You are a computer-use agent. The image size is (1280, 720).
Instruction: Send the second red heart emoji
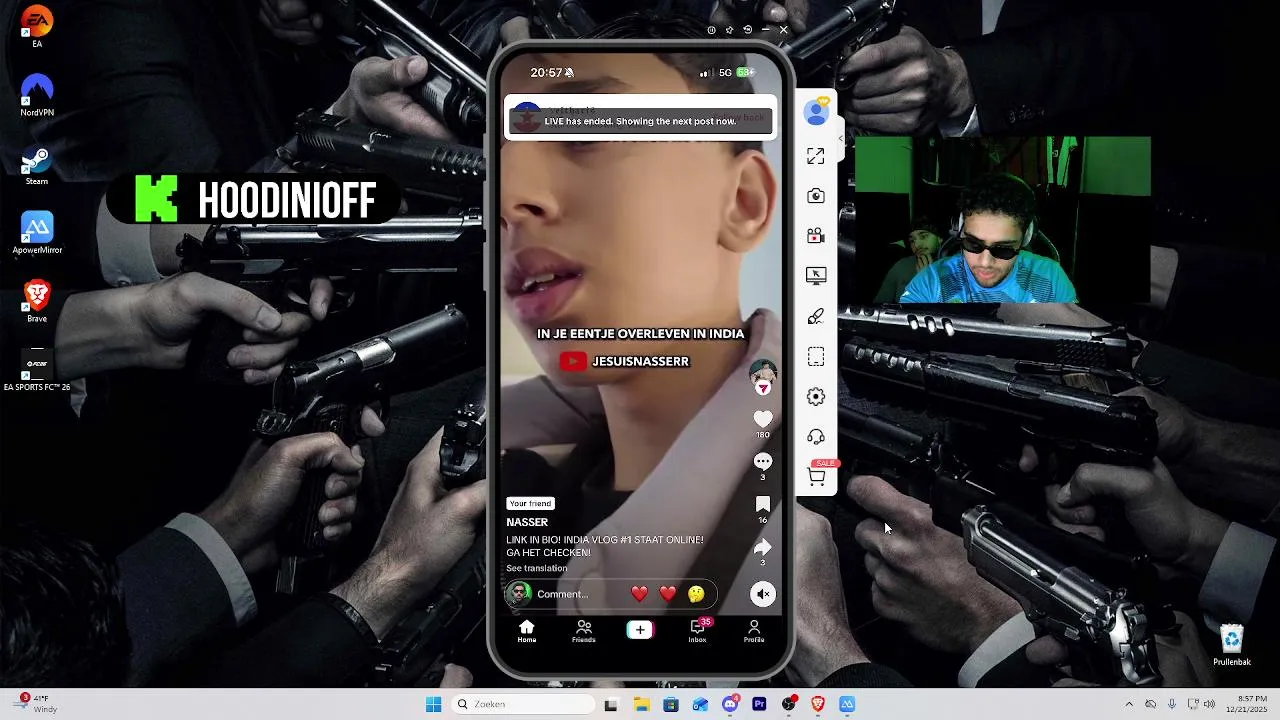pyautogui.click(x=668, y=594)
